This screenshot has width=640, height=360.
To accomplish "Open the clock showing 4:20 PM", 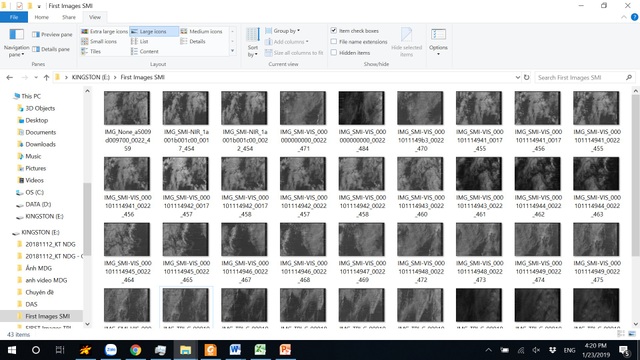I will (595, 350).
